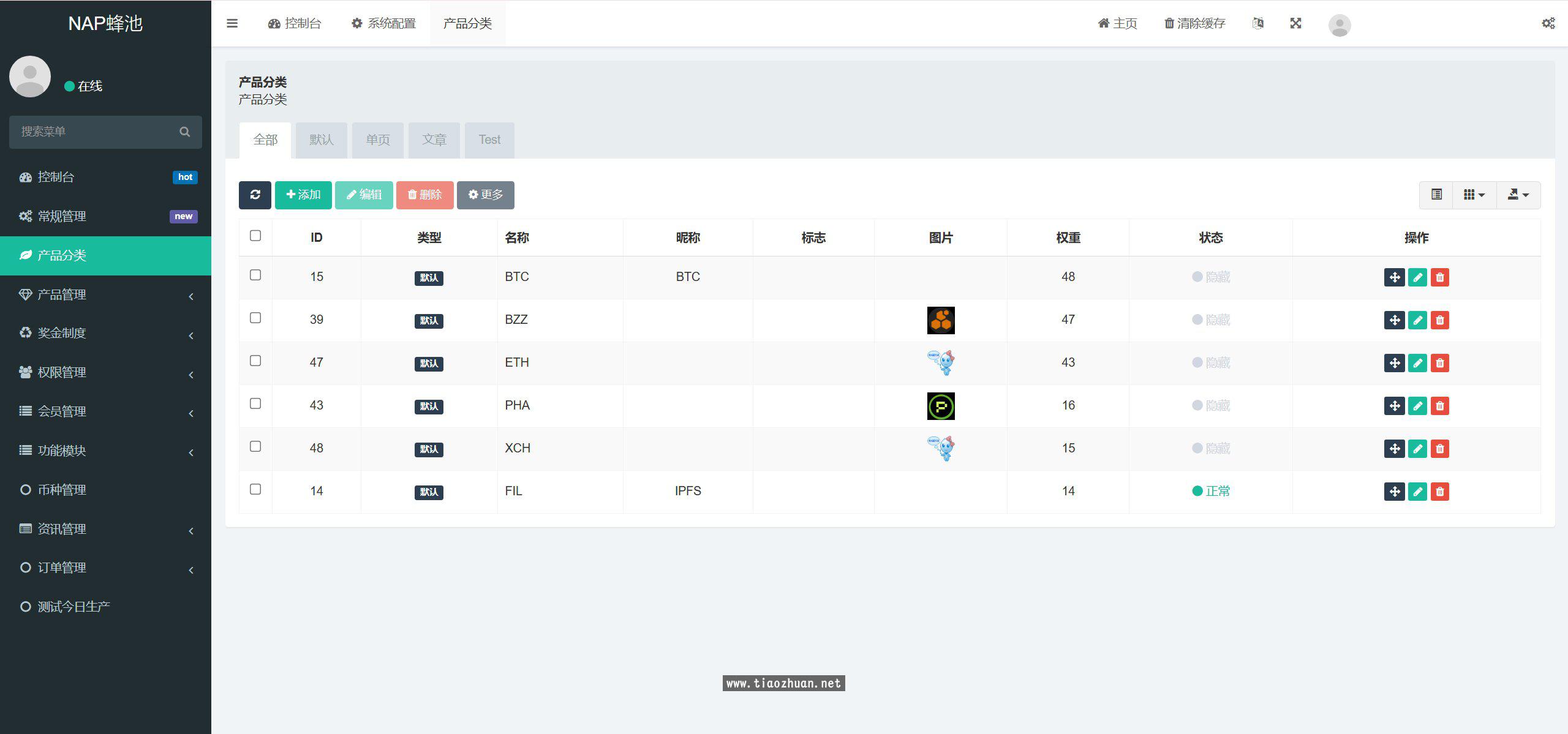Open the export dropdown button
Viewport: 1568px width, 734px height.
pyautogui.click(x=1518, y=195)
